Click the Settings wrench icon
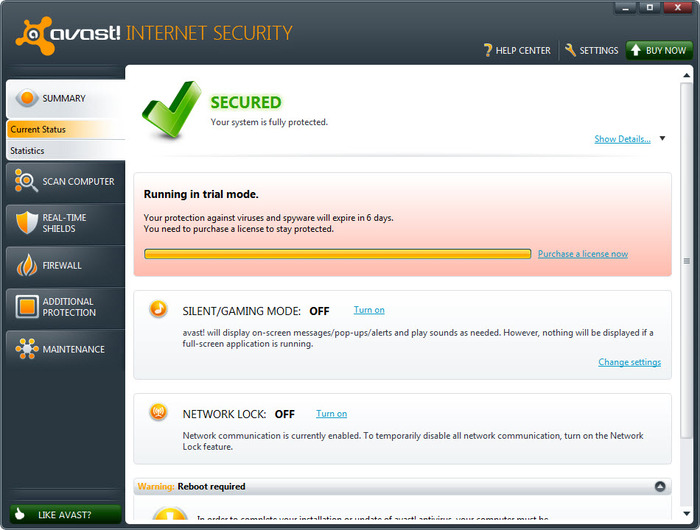This screenshot has height=530, width=700. coord(570,50)
